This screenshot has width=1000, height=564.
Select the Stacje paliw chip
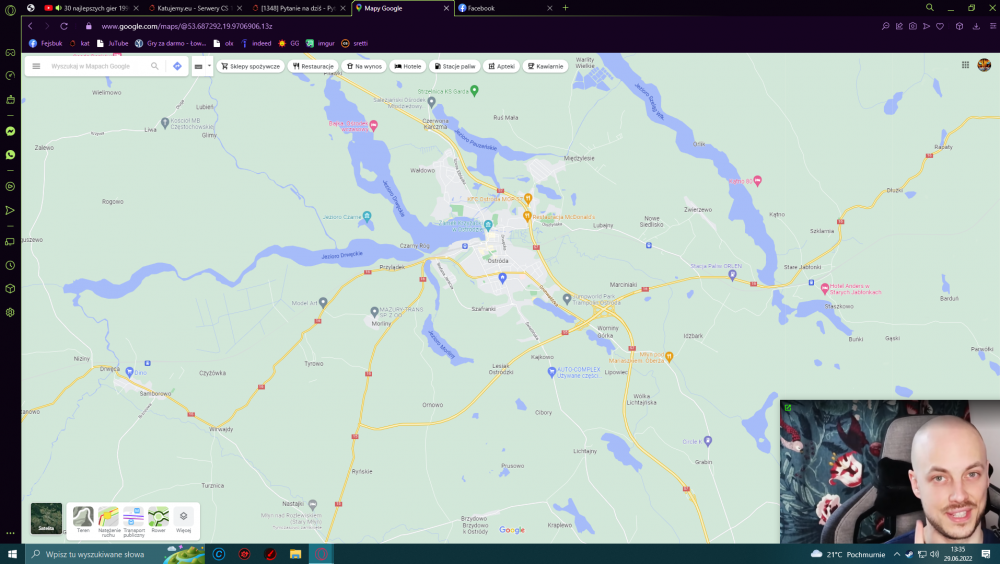click(x=455, y=66)
